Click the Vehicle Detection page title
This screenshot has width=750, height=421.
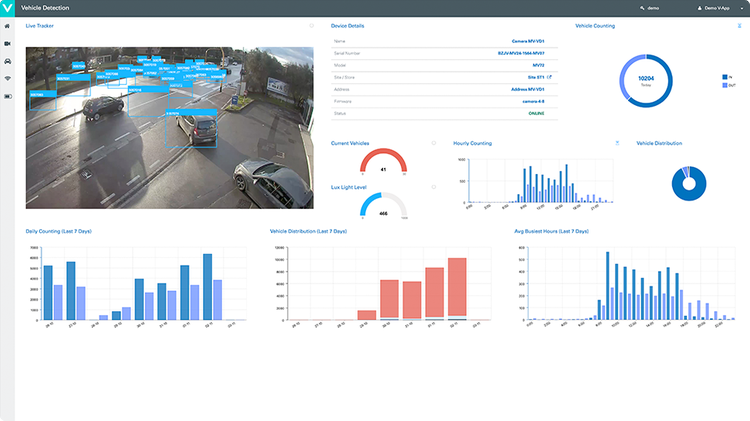(45, 8)
